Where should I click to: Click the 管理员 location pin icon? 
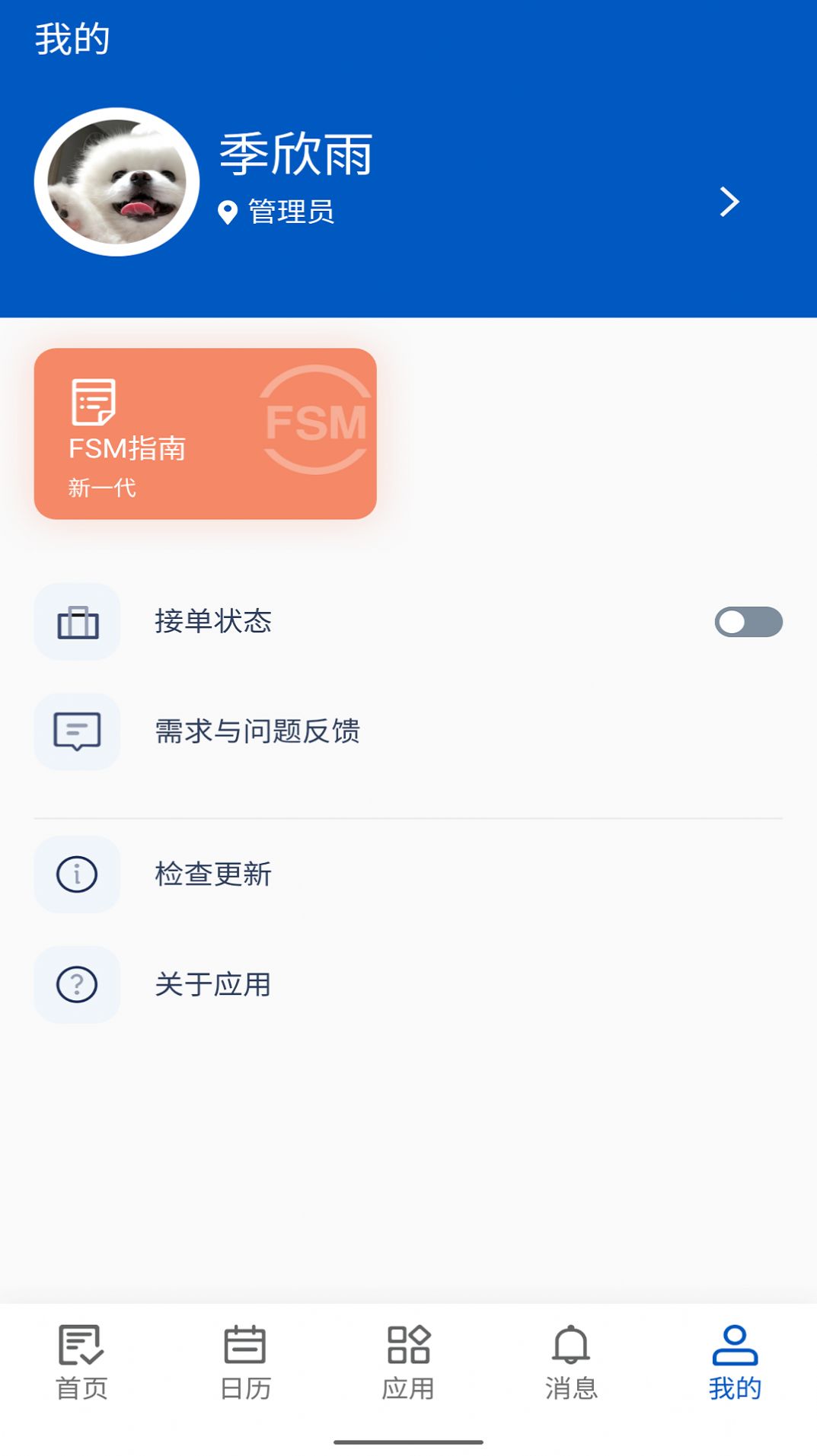click(227, 212)
